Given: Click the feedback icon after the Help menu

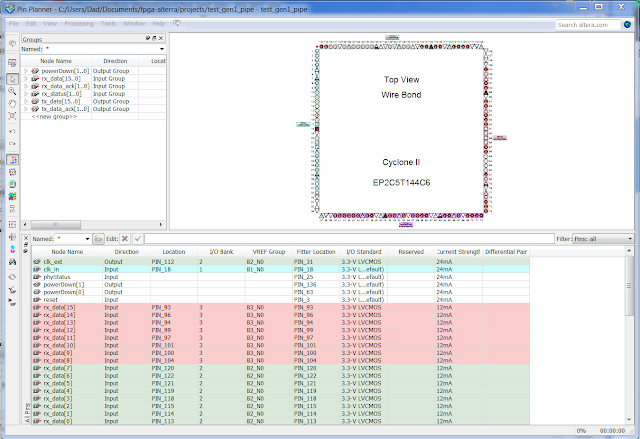Looking at the screenshot, I should (177, 24).
